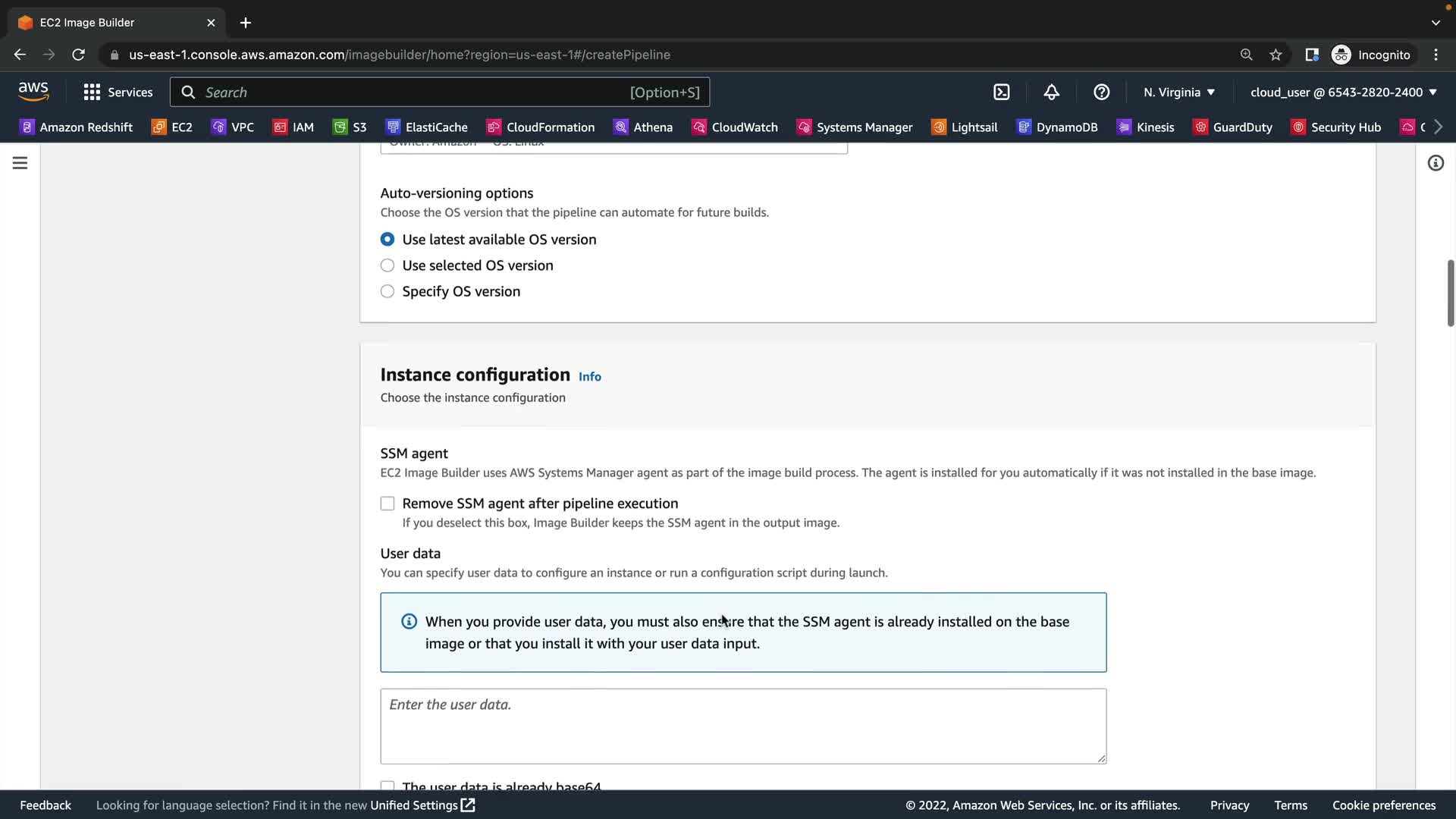
Task: Open the notifications bell
Action: pyautogui.click(x=1051, y=92)
